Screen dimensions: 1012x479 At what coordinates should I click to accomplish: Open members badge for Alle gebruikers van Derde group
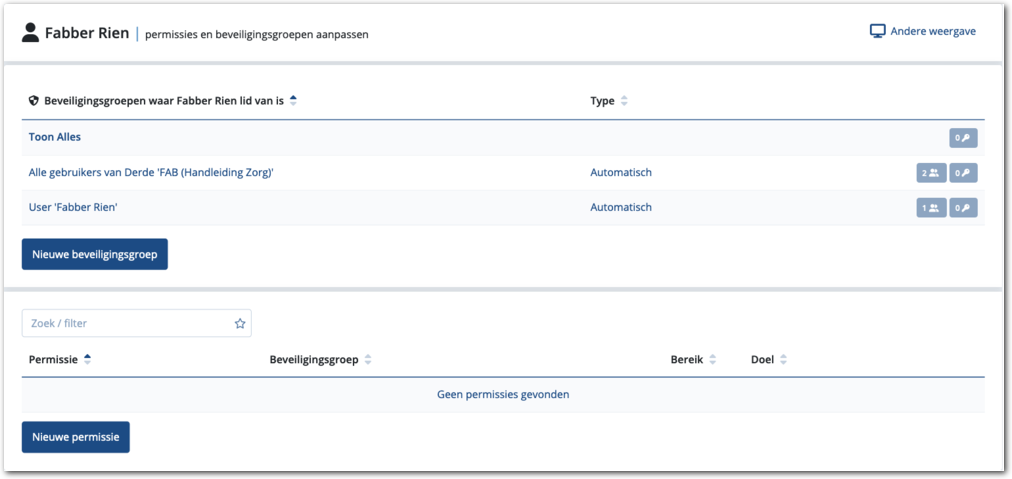coord(930,173)
